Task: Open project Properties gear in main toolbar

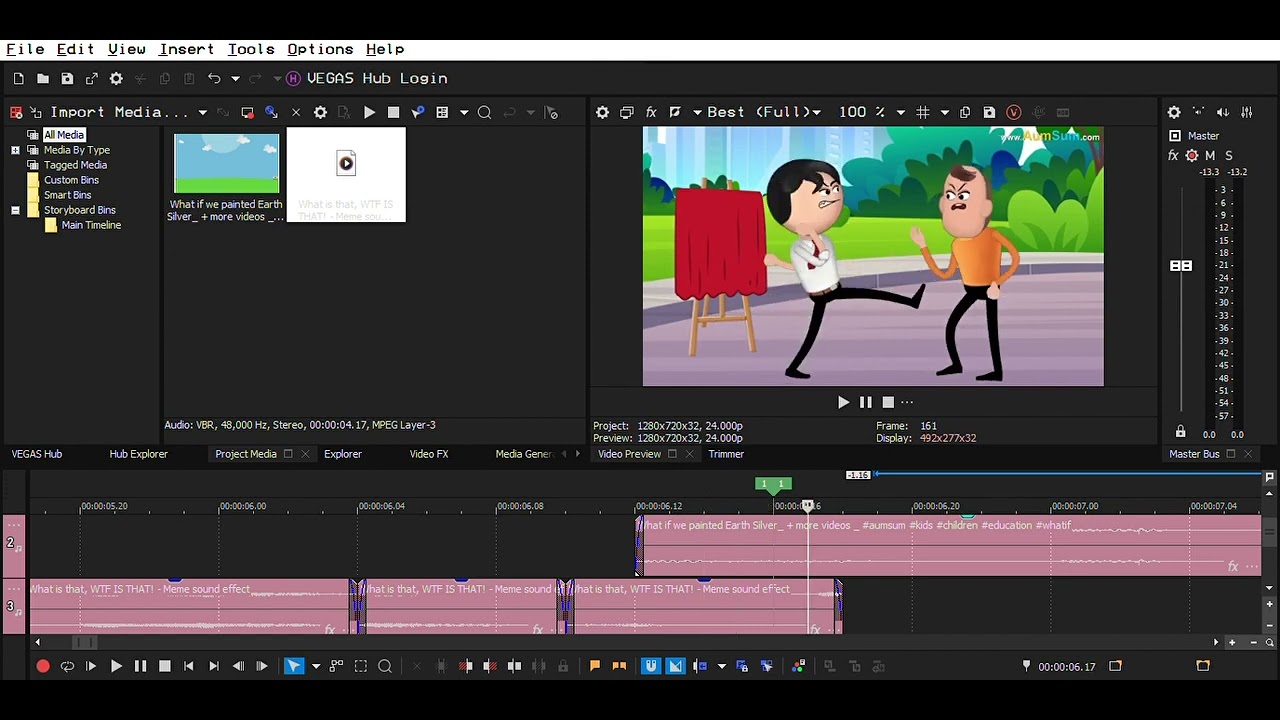Action: point(116,79)
